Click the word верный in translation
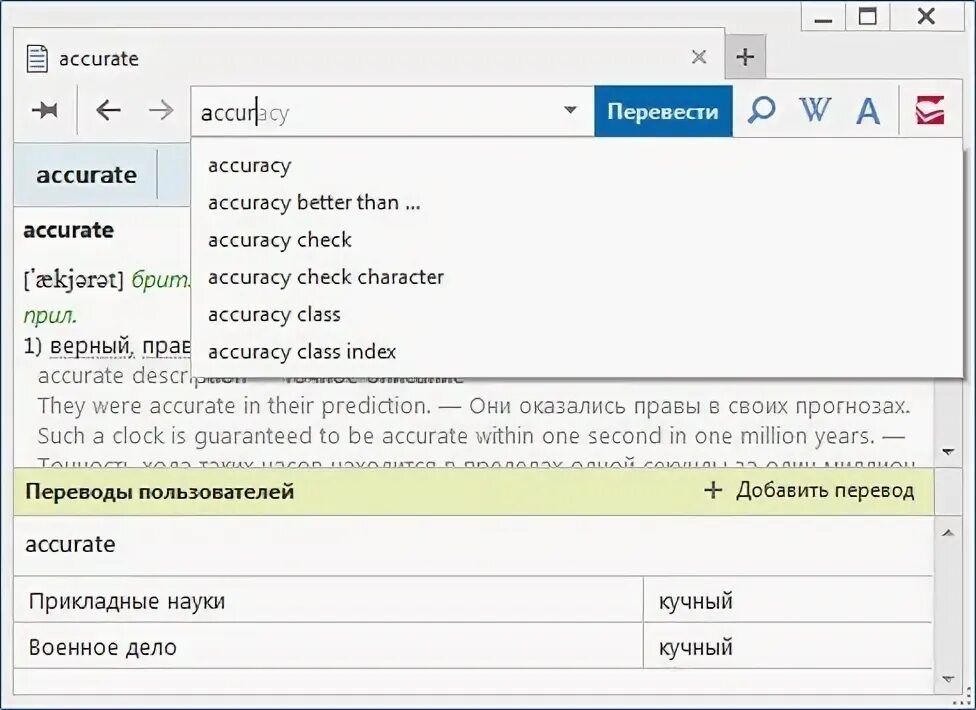Image resolution: width=976 pixels, height=710 pixels. tap(90, 345)
